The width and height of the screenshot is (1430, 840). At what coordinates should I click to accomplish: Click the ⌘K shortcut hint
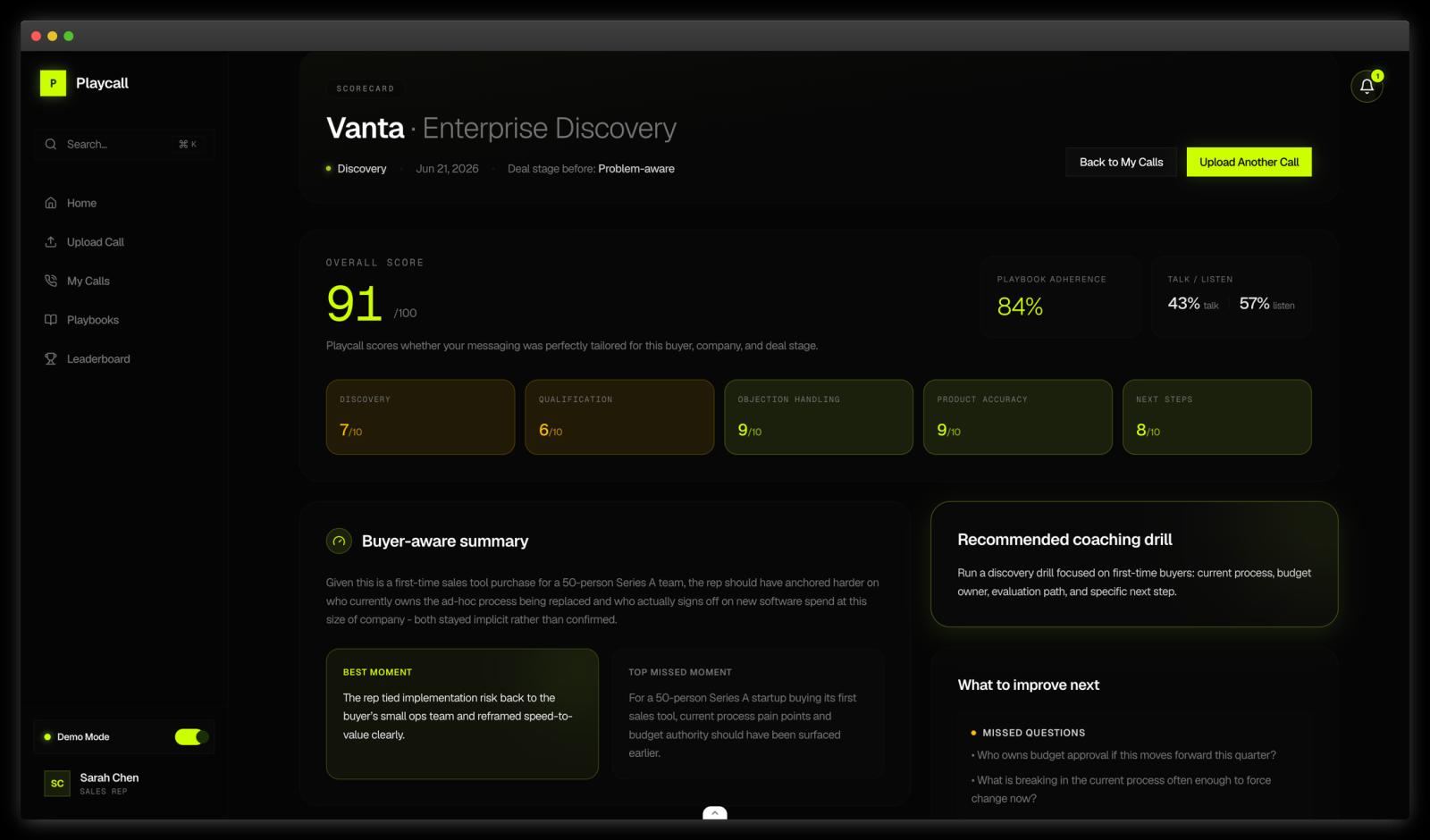[188, 144]
